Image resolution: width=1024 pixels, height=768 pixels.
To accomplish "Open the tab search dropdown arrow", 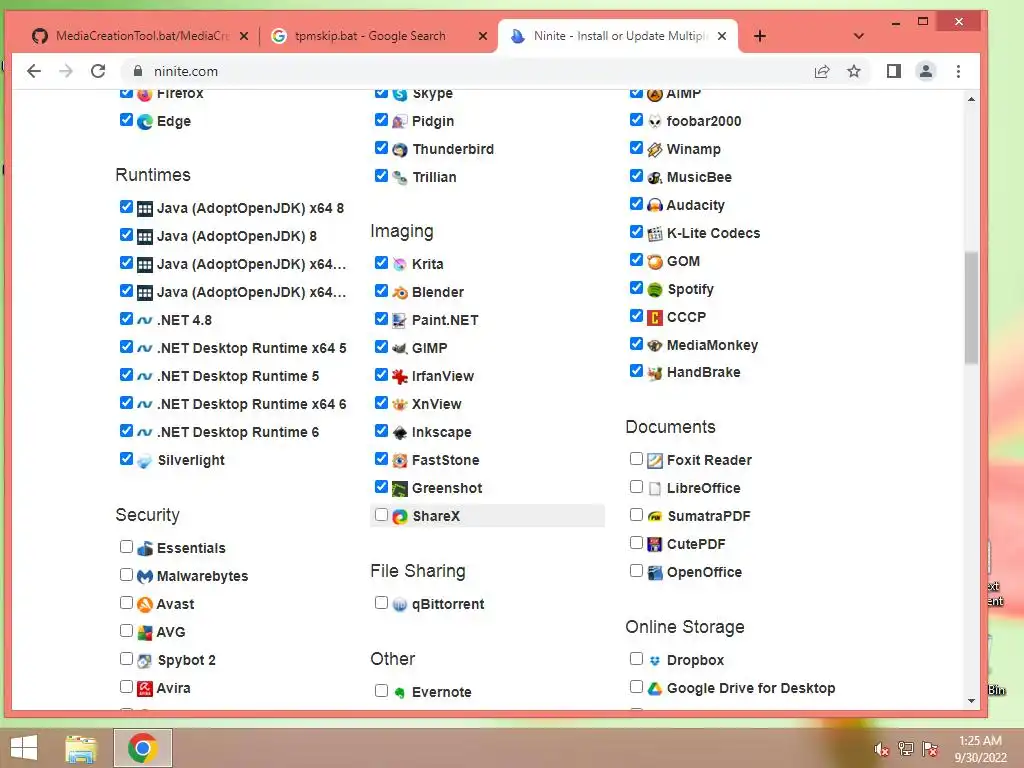I will coord(859,36).
